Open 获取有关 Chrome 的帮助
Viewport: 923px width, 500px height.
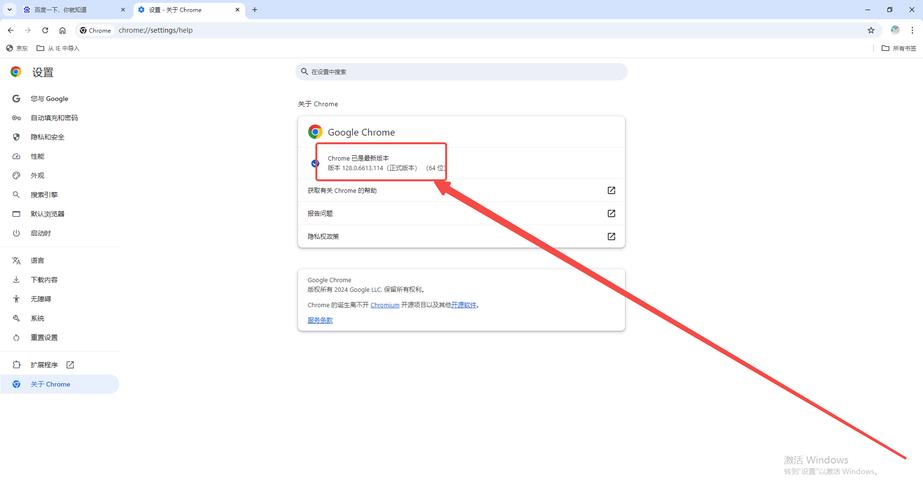[462, 190]
